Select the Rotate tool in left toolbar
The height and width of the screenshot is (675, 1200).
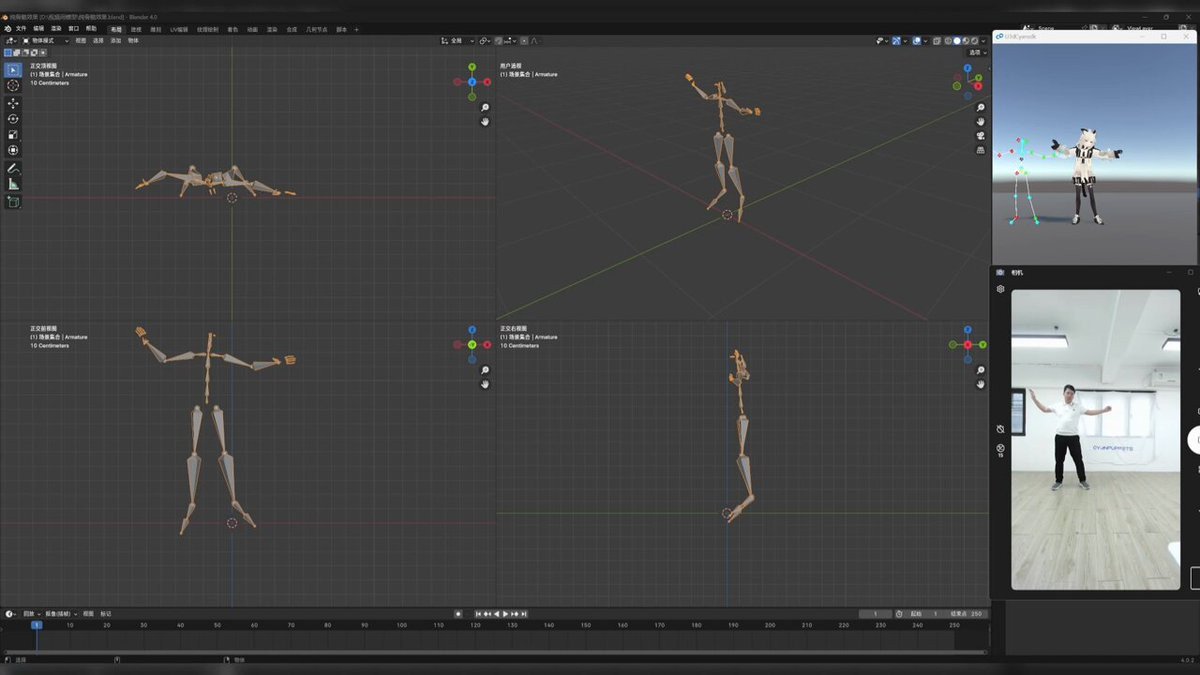[x=13, y=118]
